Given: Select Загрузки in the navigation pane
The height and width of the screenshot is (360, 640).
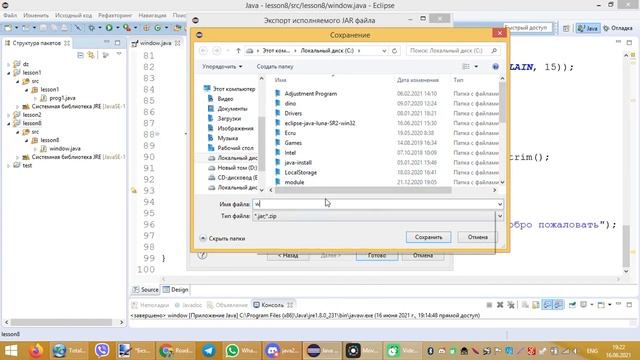Looking at the screenshot, I should [x=229, y=118].
